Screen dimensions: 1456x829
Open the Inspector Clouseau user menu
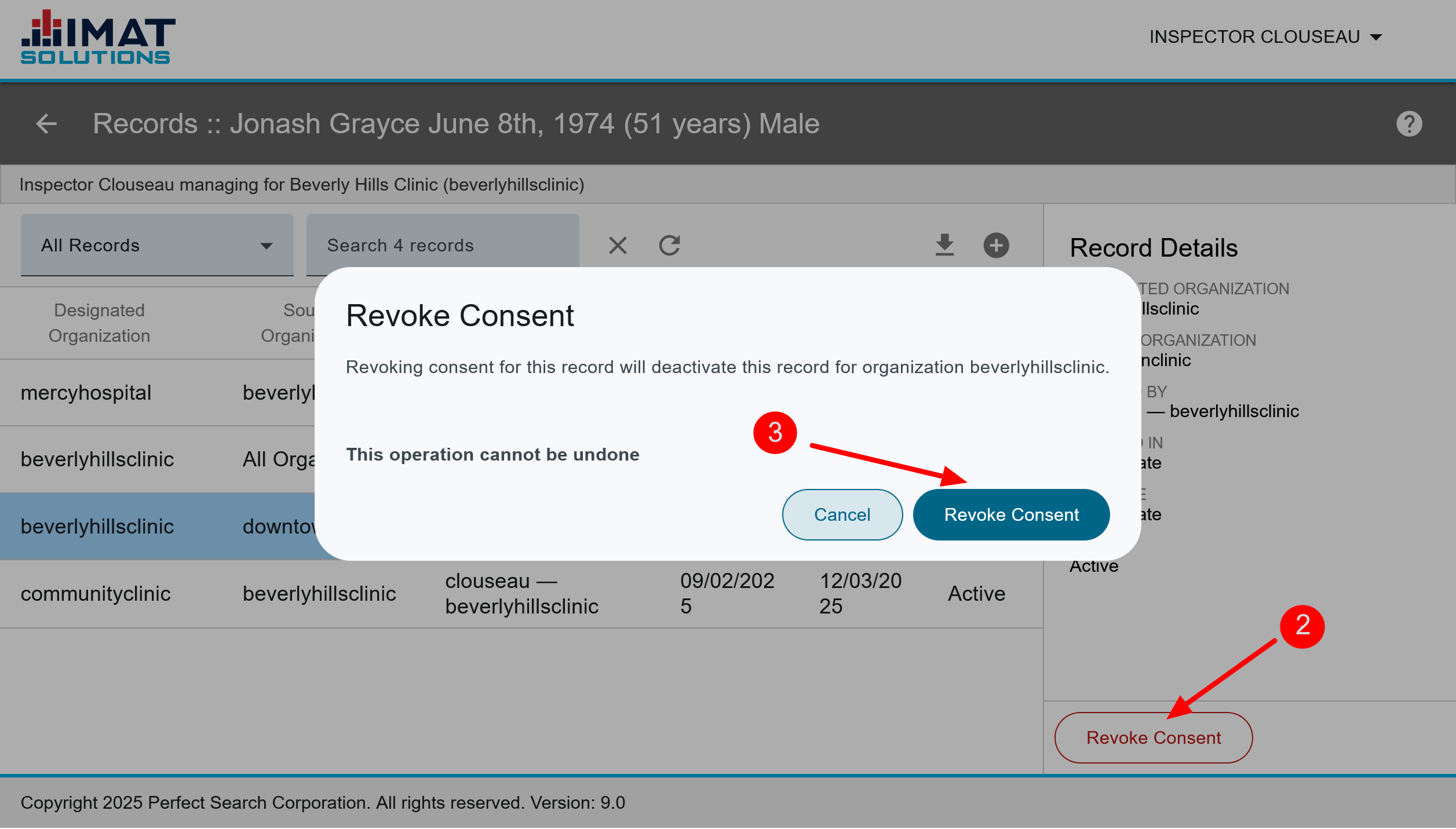[x=1254, y=37]
